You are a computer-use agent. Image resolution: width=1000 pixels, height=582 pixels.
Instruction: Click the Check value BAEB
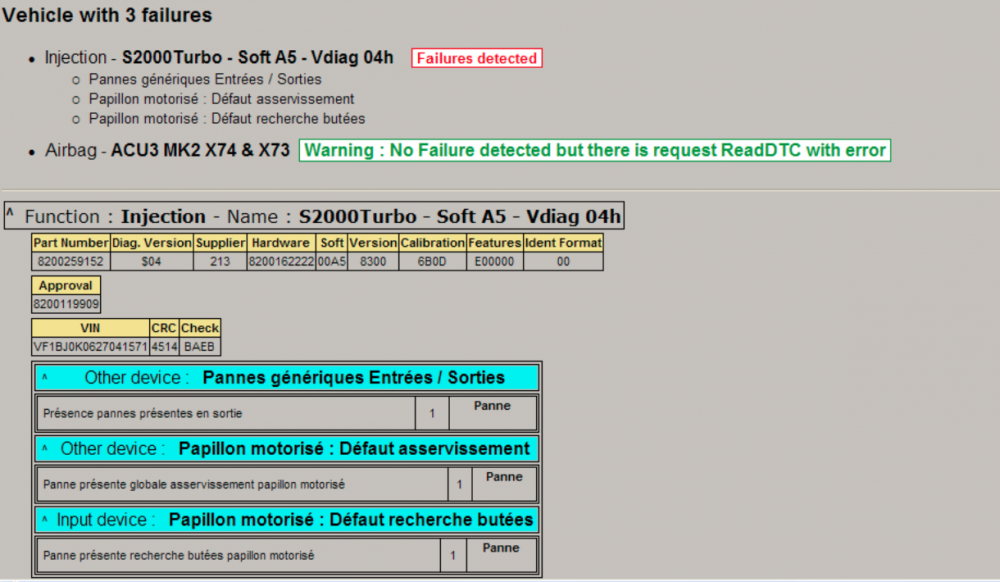tap(200, 347)
